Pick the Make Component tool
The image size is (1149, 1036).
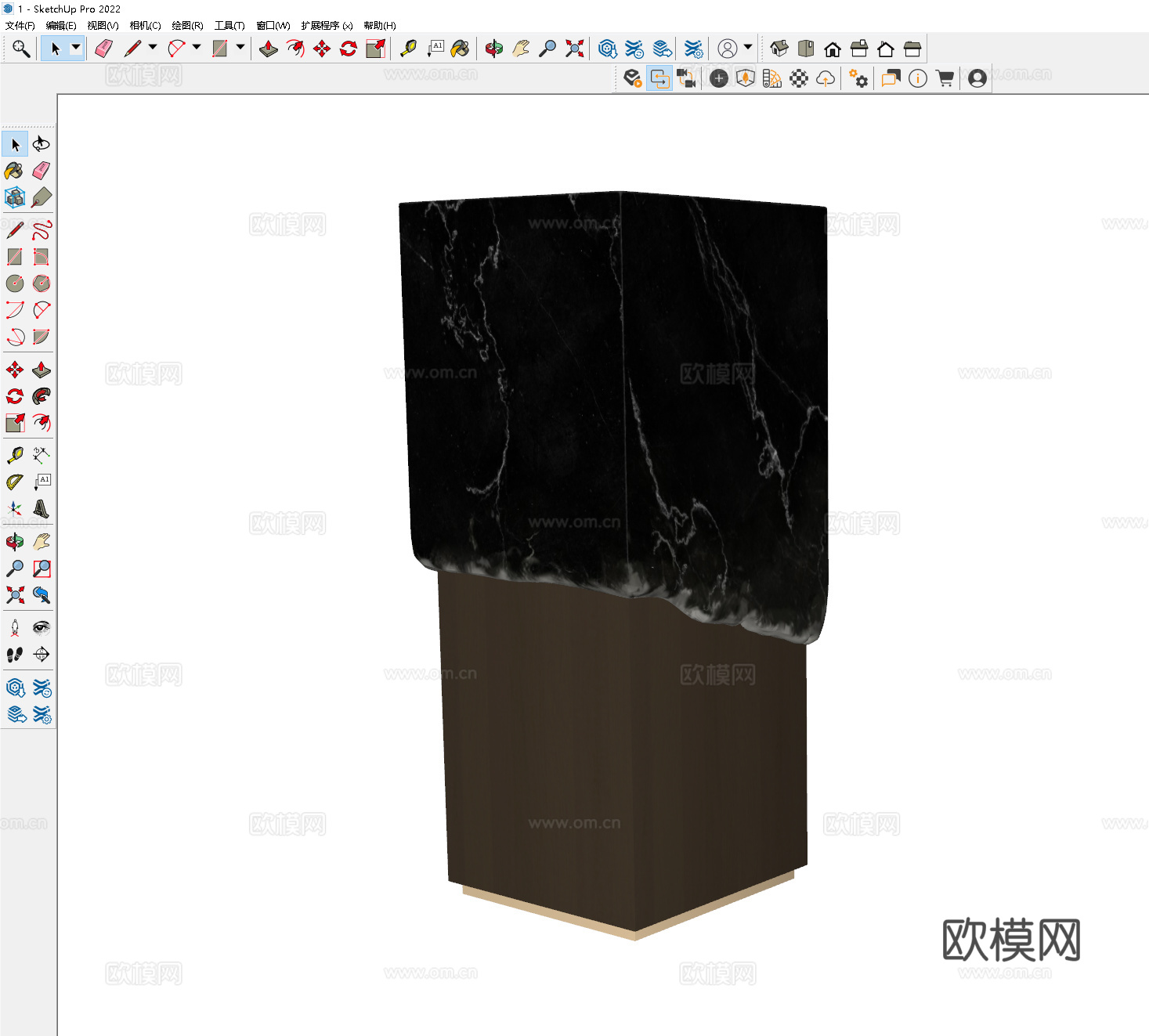point(15,197)
